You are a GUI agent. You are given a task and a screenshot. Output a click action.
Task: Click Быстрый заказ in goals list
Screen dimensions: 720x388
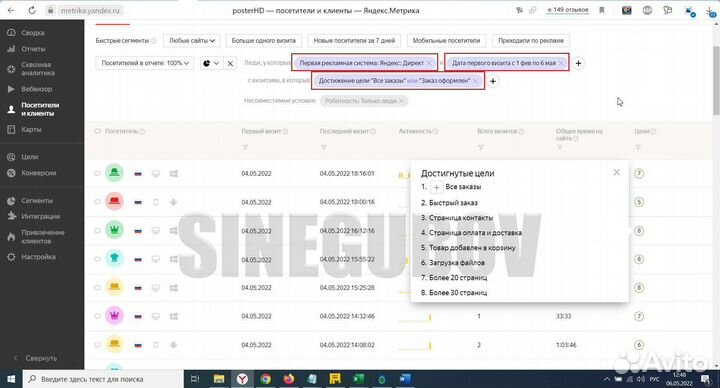pos(453,202)
